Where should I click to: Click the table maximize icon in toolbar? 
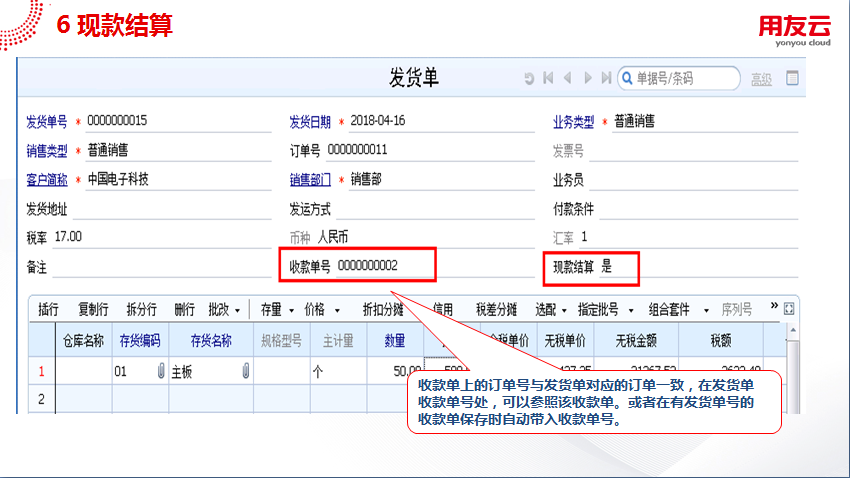789,308
